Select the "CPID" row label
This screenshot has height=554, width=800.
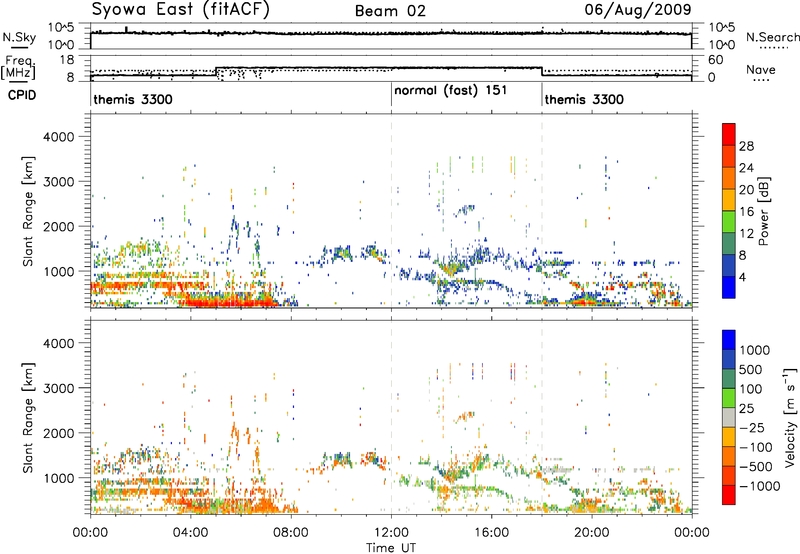[x=22, y=95]
